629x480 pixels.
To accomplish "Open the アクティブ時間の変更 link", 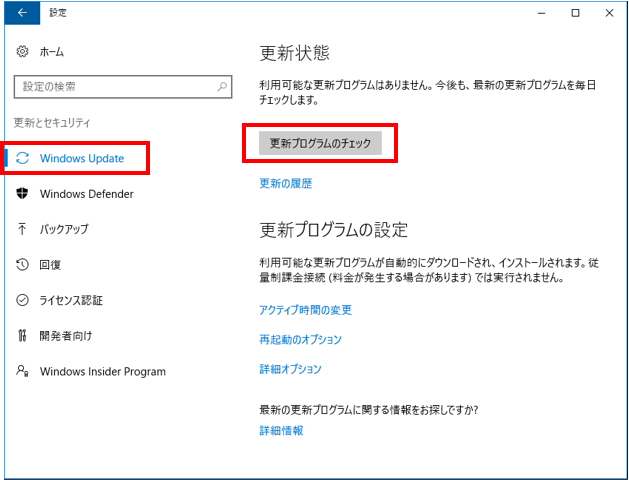I will (306, 310).
